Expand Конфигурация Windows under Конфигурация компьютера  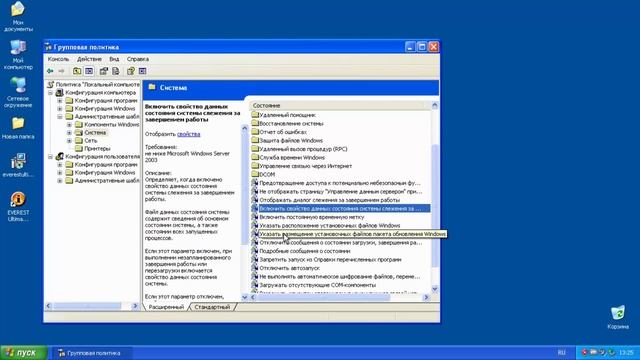60,109
